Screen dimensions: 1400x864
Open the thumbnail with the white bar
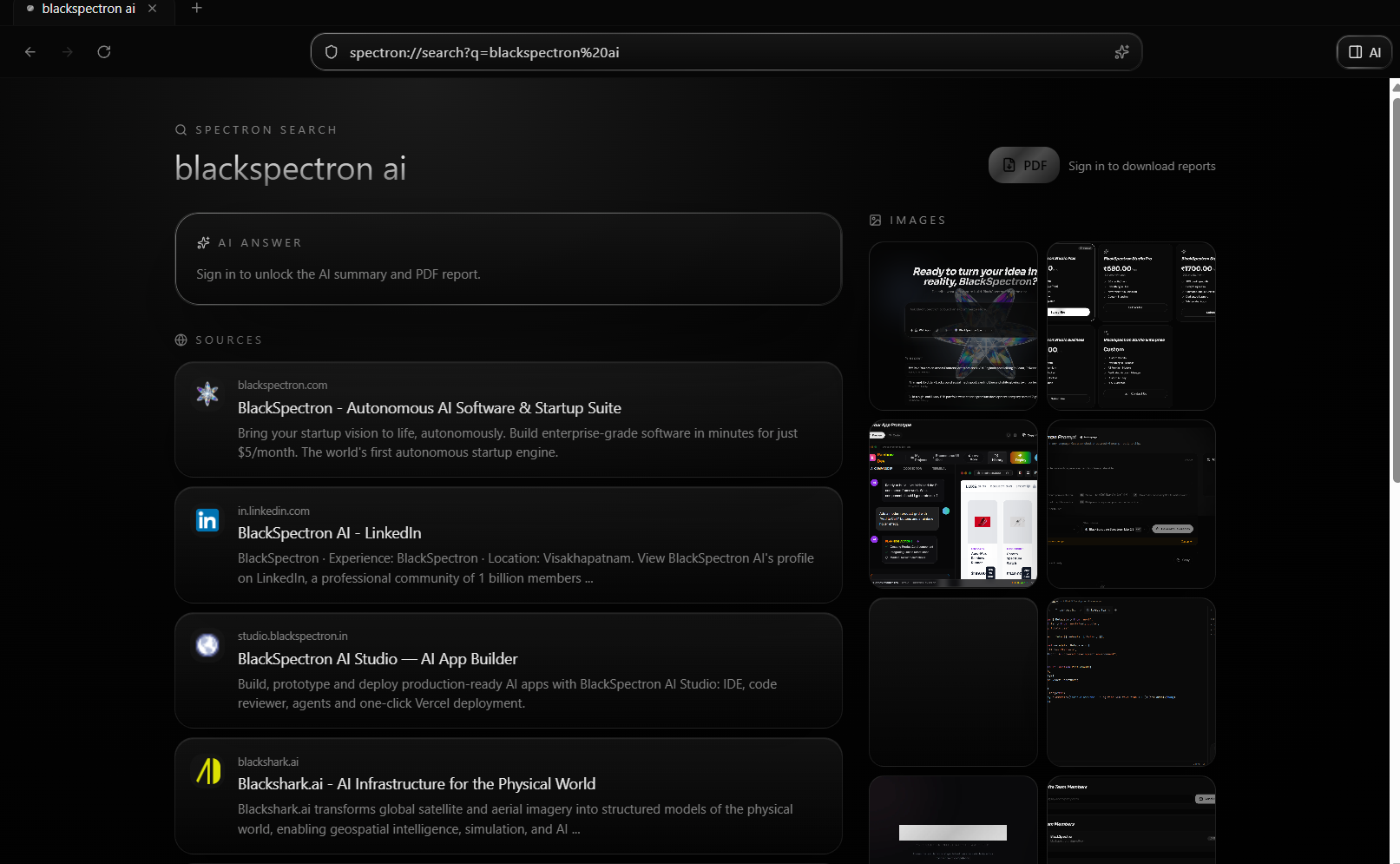[x=953, y=820]
